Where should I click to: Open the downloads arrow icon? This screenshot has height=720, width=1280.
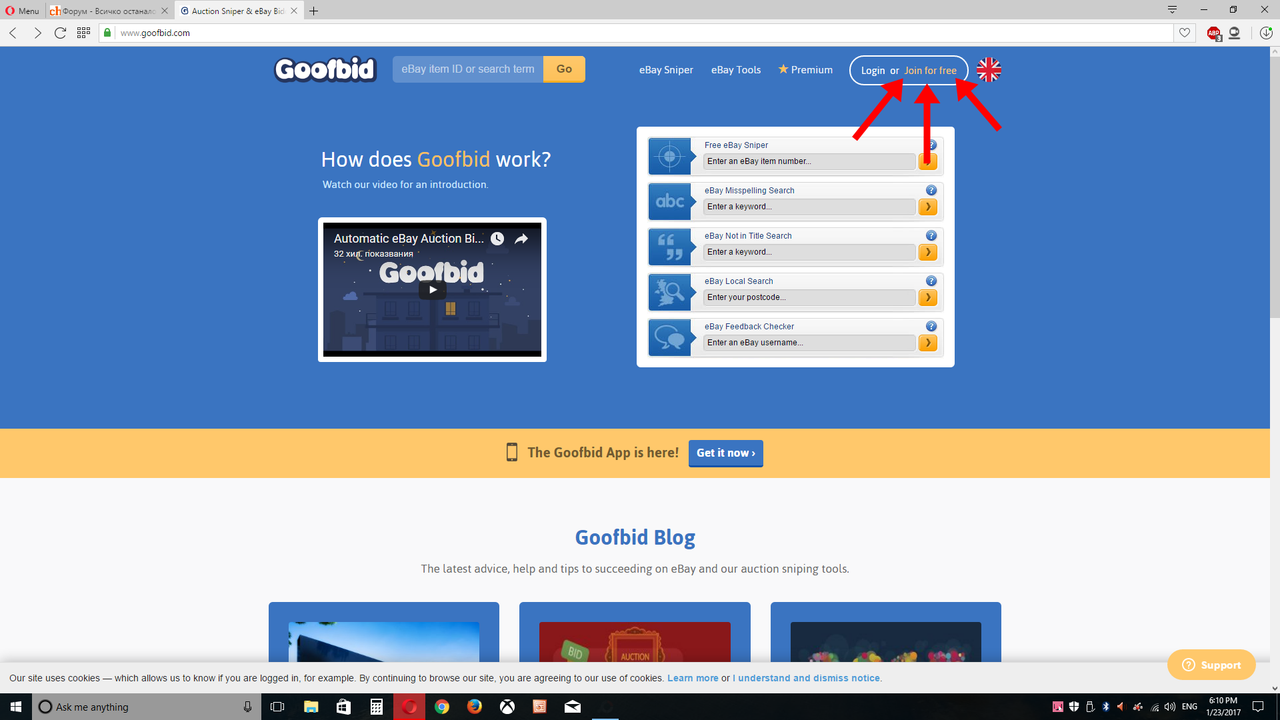pyautogui.click(x=1266, y=33)
